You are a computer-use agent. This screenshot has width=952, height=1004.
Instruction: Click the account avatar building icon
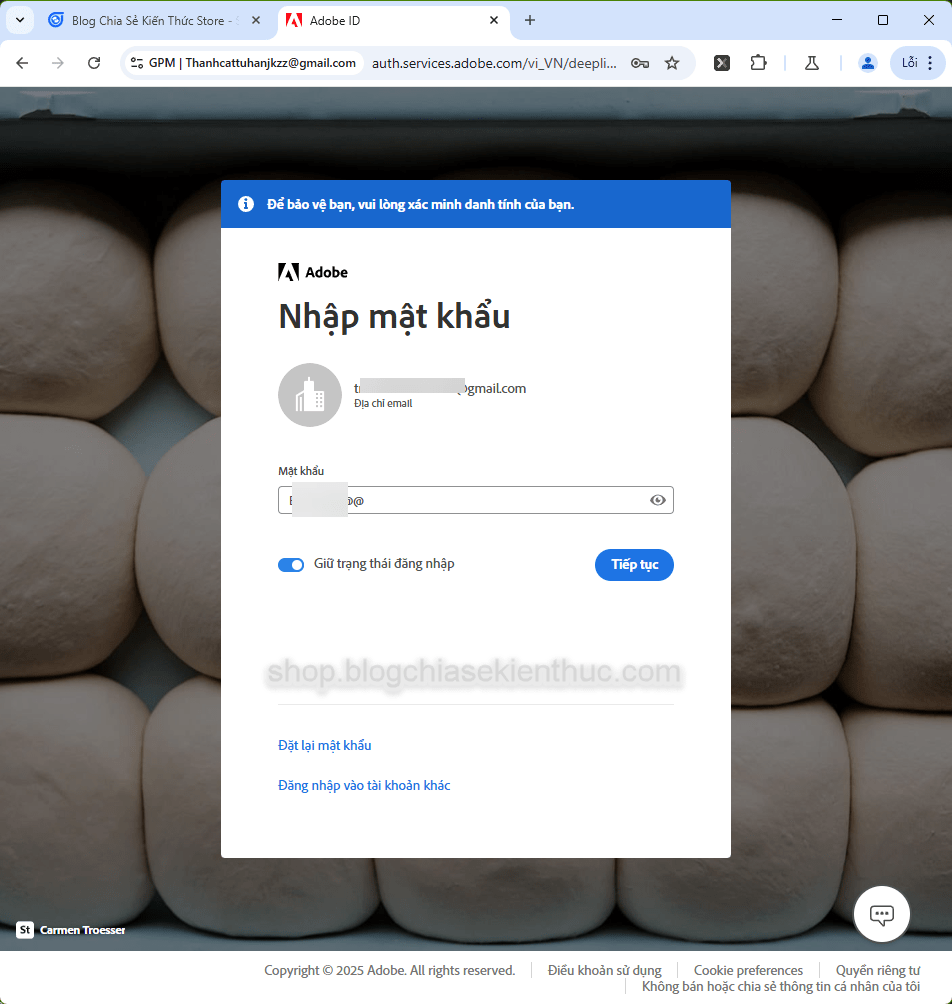[310, 395]
